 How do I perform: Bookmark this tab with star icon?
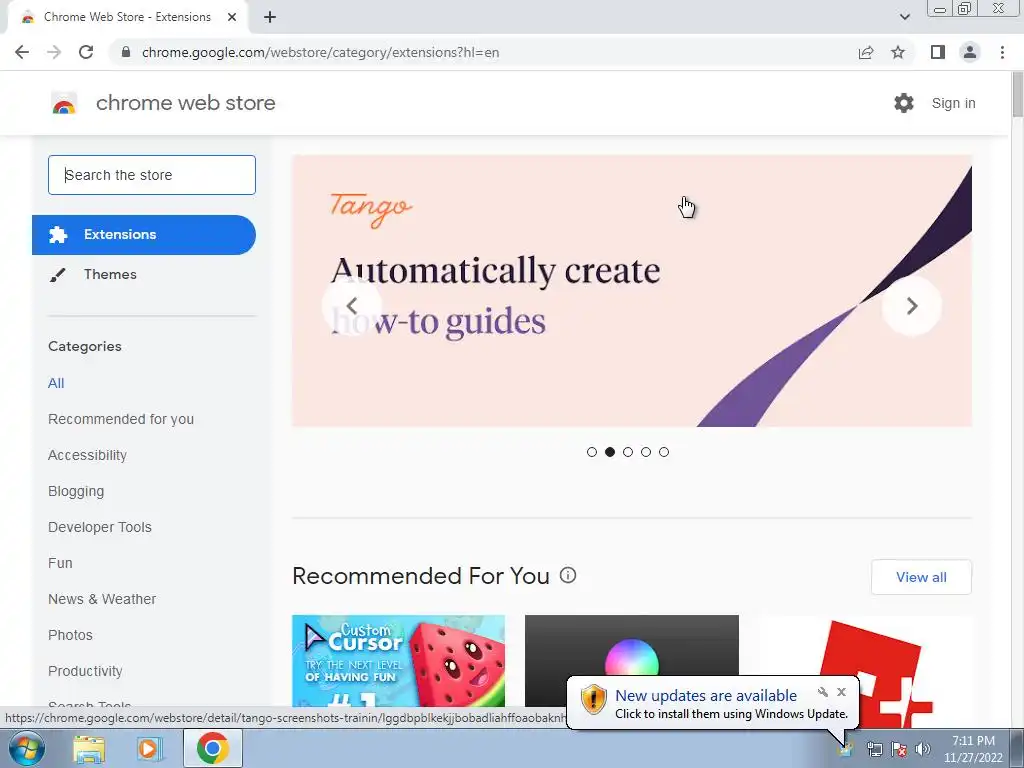(898, 52)
